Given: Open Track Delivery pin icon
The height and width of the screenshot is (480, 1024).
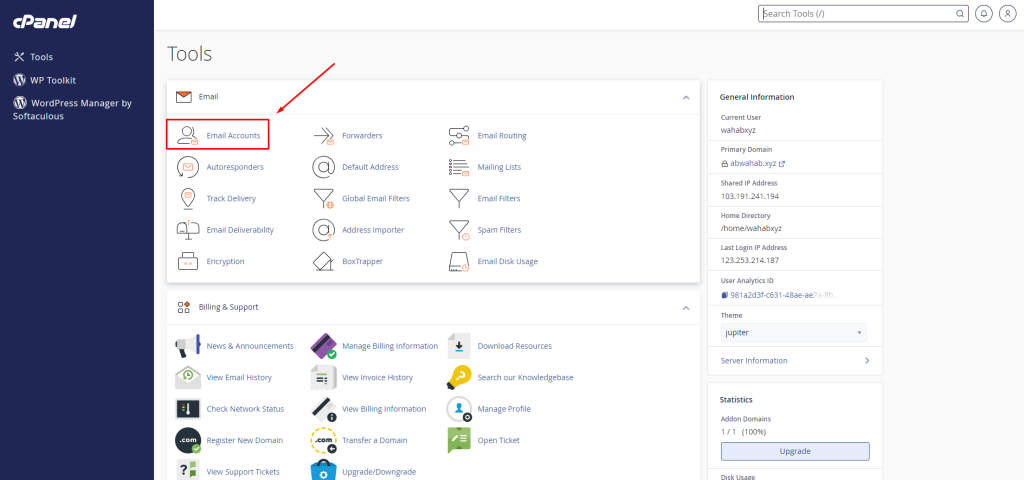Looking at the screenshot, I should (x=187, y=198).
